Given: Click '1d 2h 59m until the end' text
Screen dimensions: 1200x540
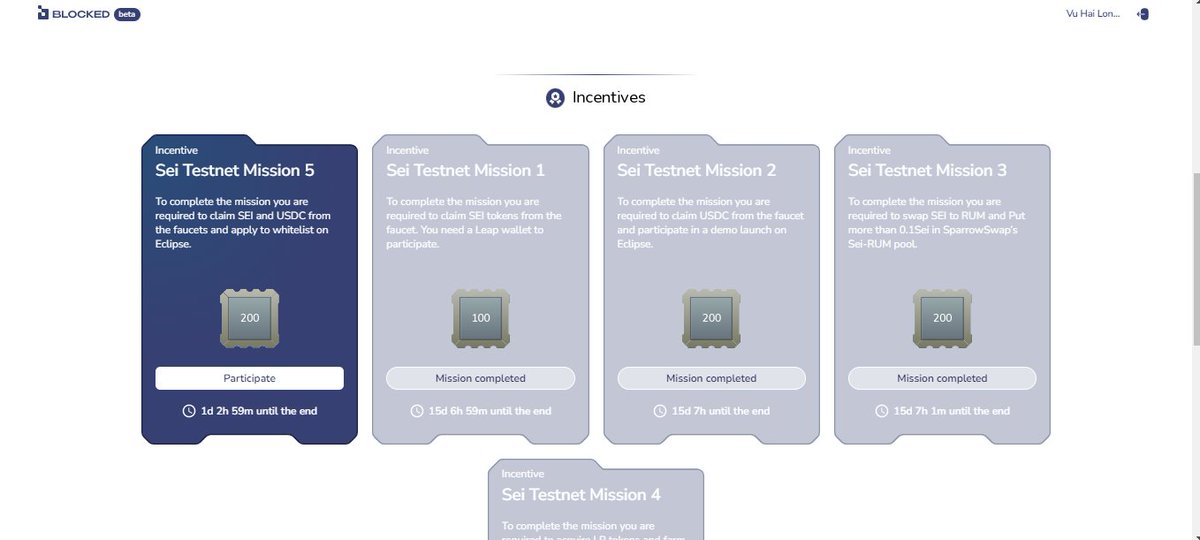Looking at the screenshot, I should (x=257, y=411).
